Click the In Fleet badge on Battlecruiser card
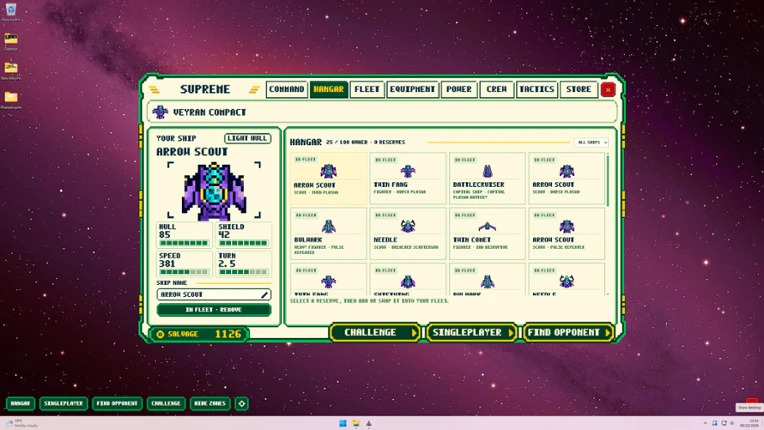 tap(464, 160)
